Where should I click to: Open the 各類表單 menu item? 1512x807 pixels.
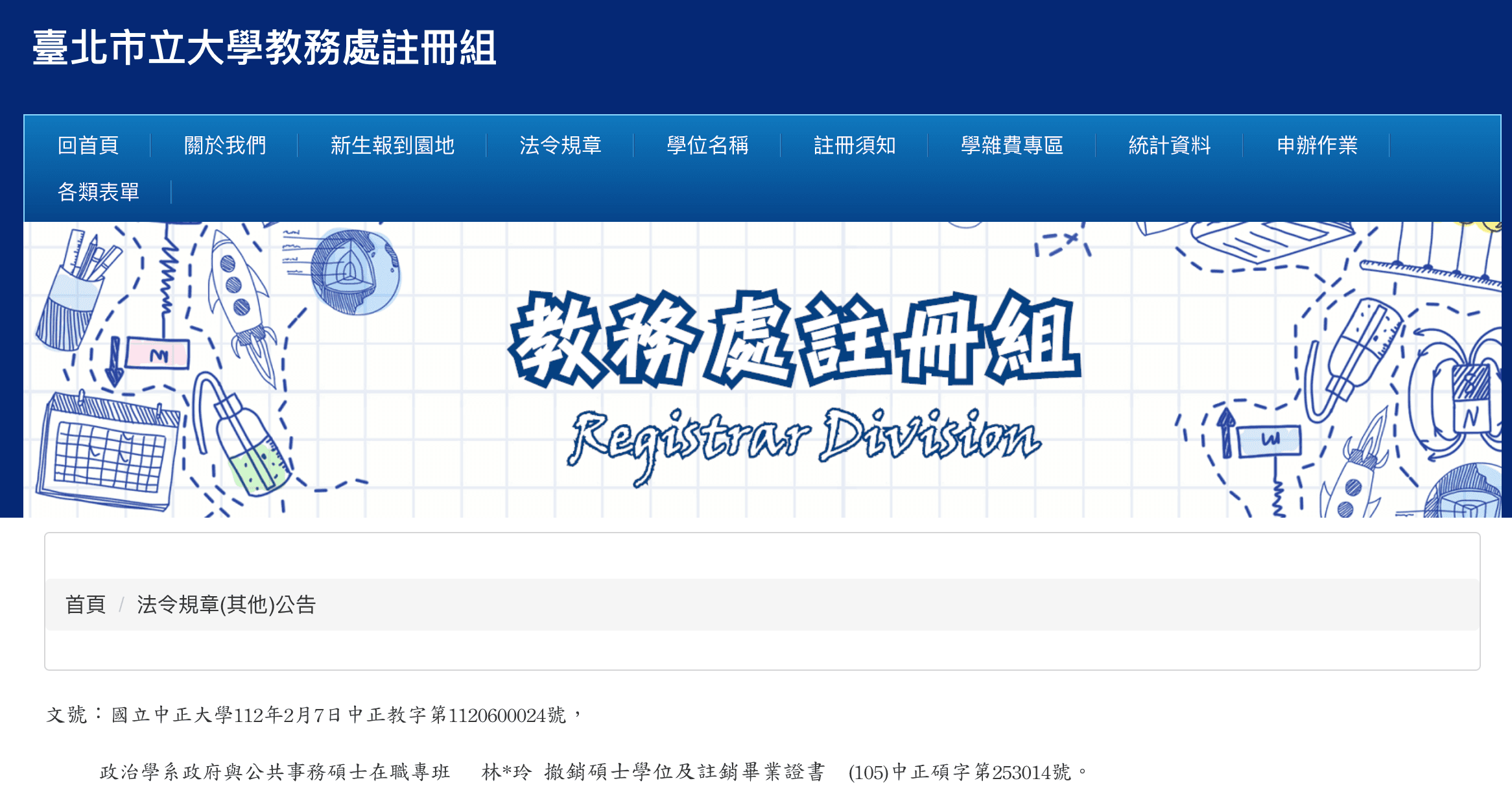(x=98, y=192)
